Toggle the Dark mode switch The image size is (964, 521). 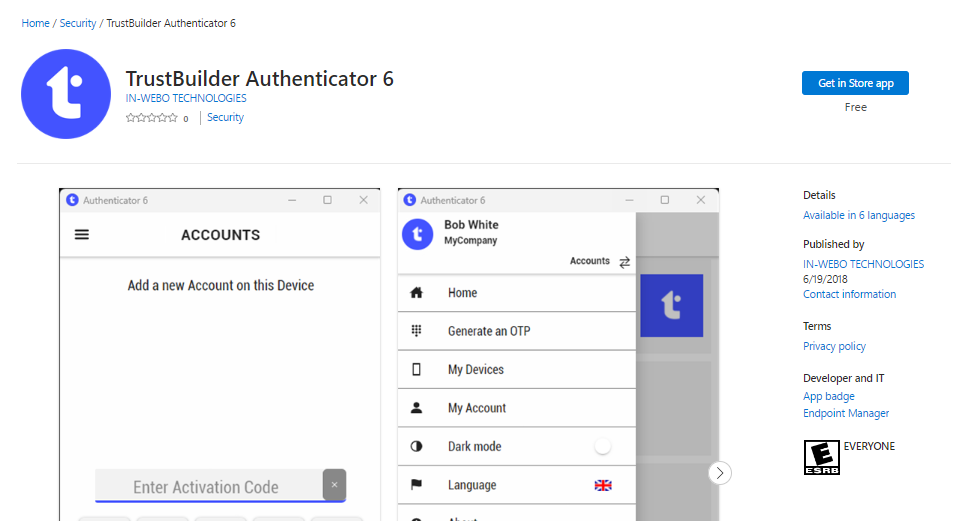pos(602,447)
